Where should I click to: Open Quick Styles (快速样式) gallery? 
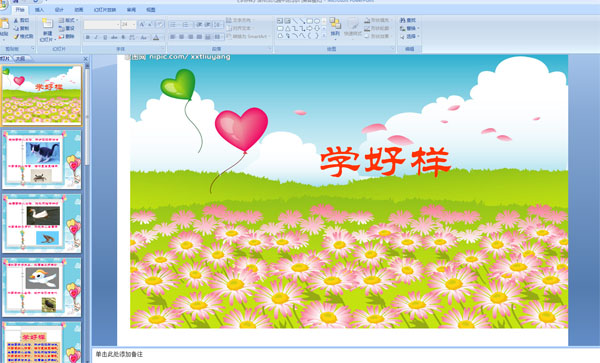(353, 28)
